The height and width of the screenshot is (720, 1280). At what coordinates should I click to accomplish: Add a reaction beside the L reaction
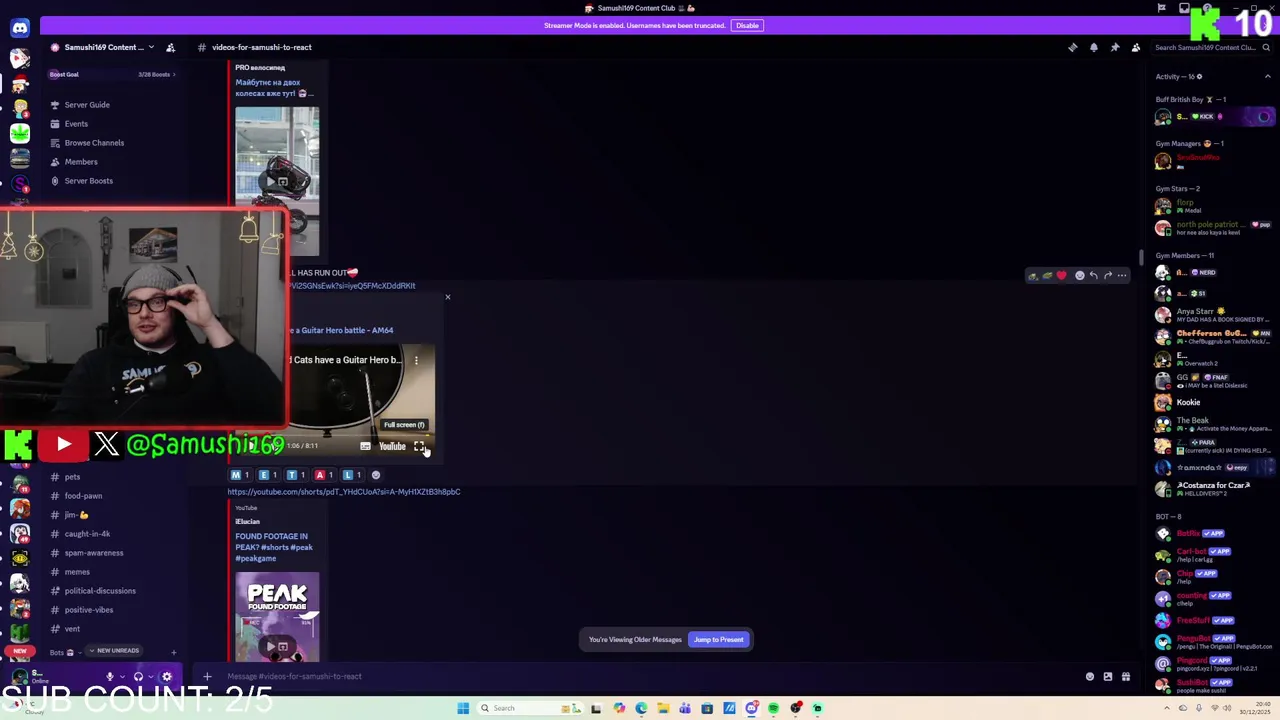click(x=376, y=475)
